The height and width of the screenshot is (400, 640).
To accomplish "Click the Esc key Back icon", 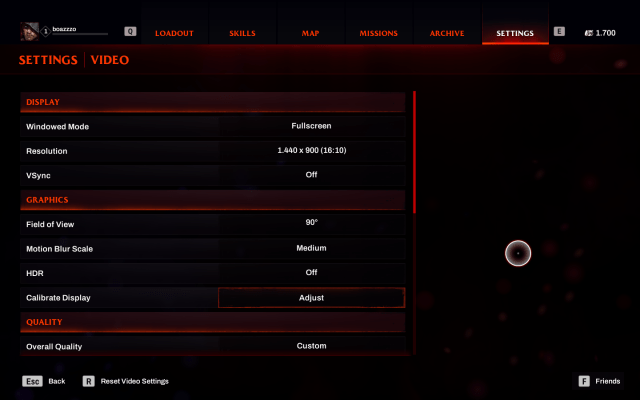I will [32, 381].
